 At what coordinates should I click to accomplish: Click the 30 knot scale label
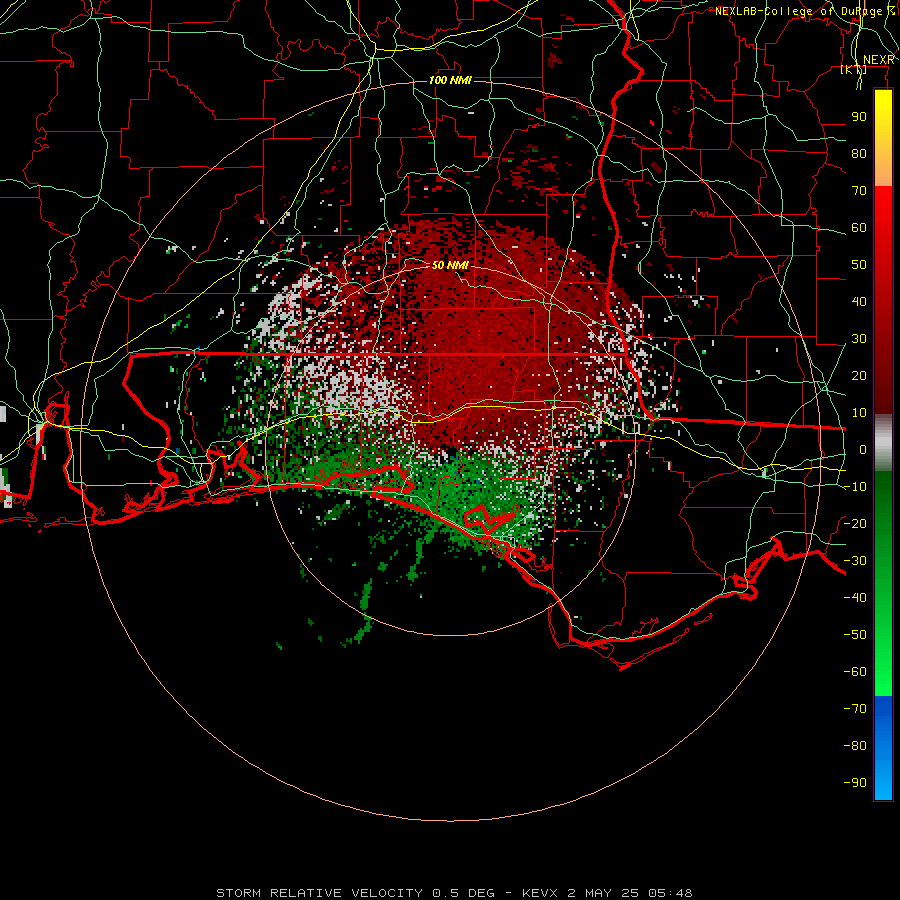pos(859,339)
